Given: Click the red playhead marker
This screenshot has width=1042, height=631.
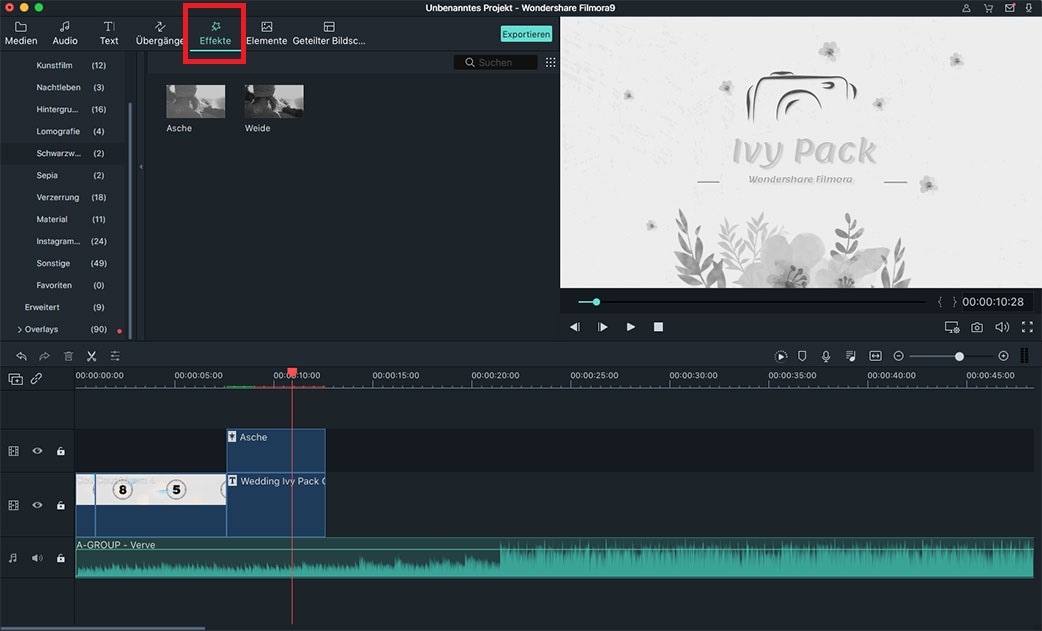Looking at the screenshot, I should 292,372.
